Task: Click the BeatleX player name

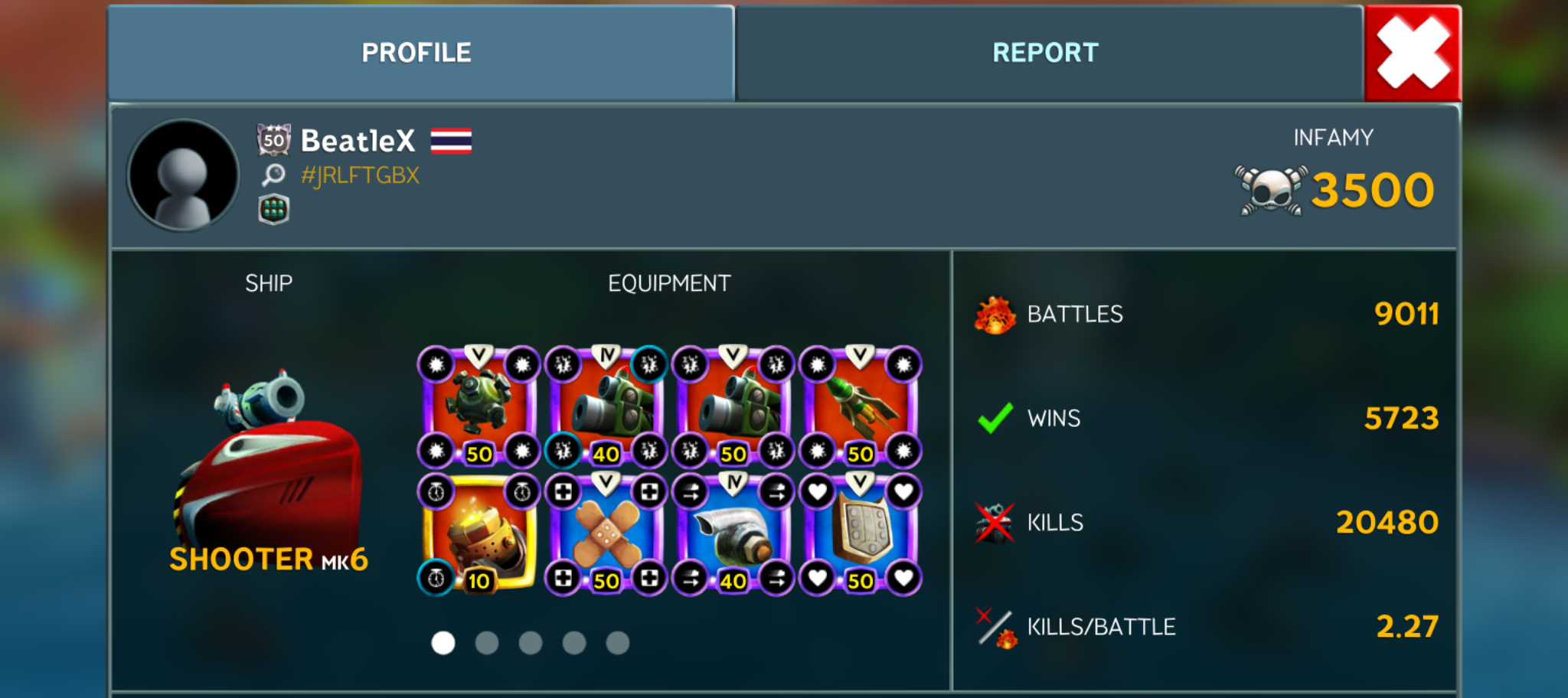Action: click(358, 141)
